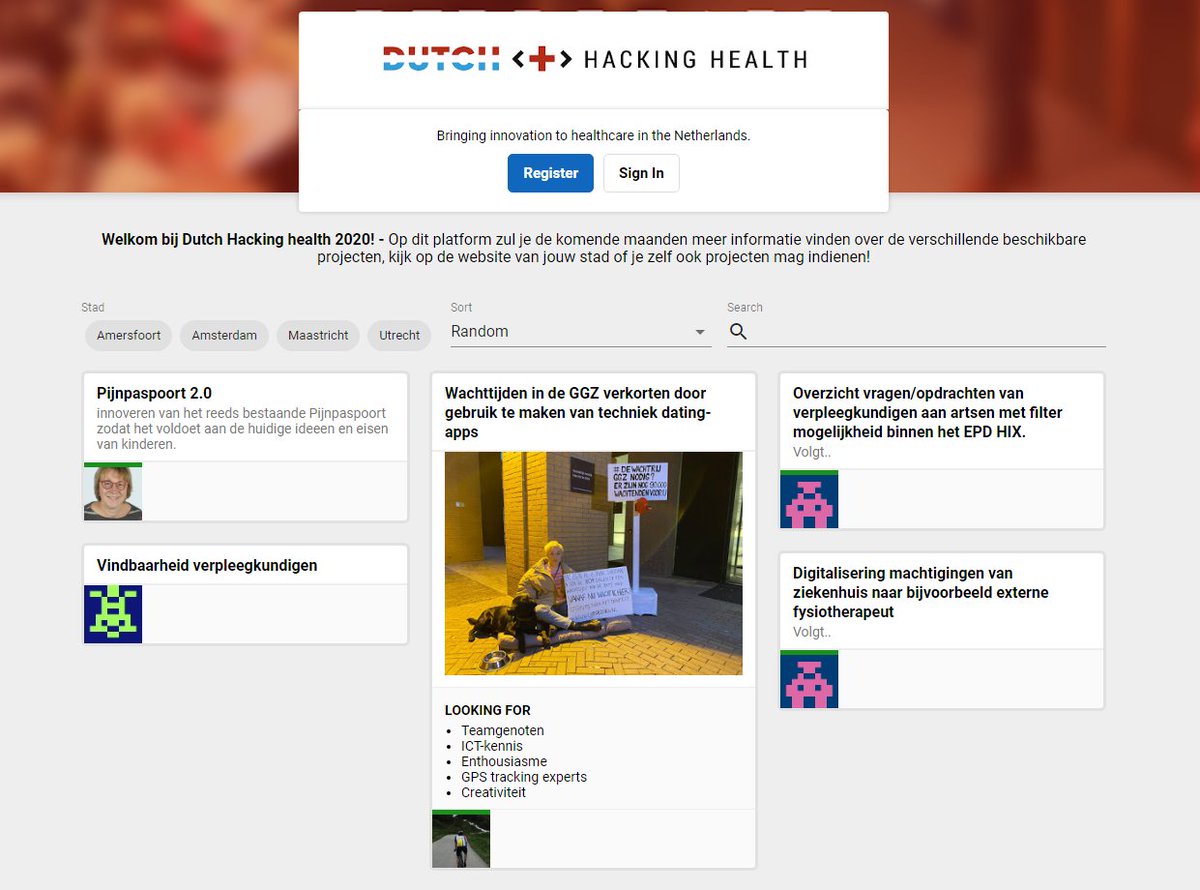Click the Sign In button
This screenshot has height=890, width=1200.
(641, 173)
